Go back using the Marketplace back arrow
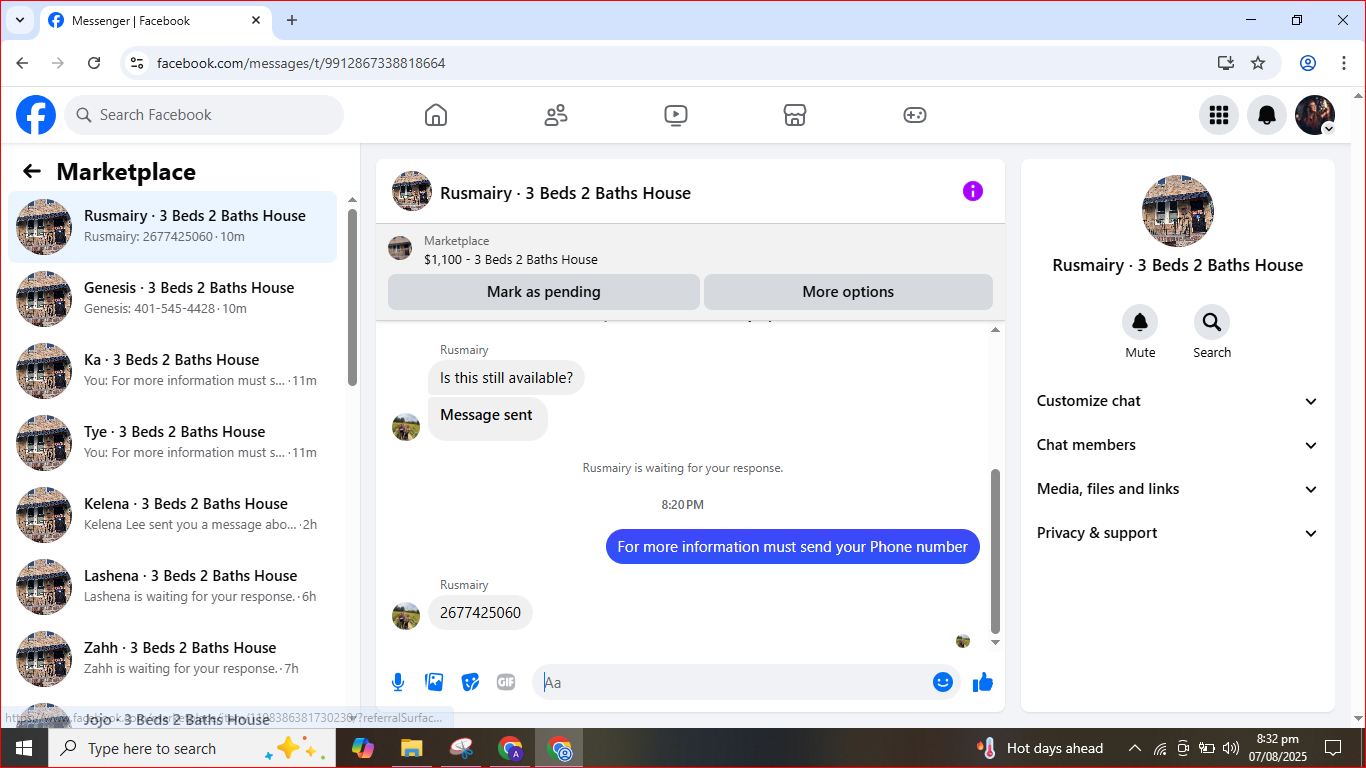 tap(32, 171)
